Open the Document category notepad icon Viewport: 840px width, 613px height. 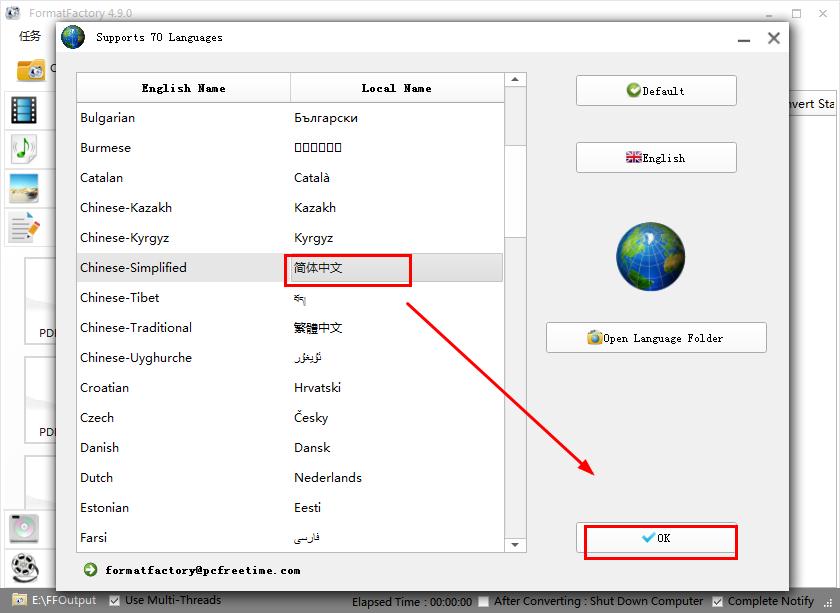(x=24, y=227)
